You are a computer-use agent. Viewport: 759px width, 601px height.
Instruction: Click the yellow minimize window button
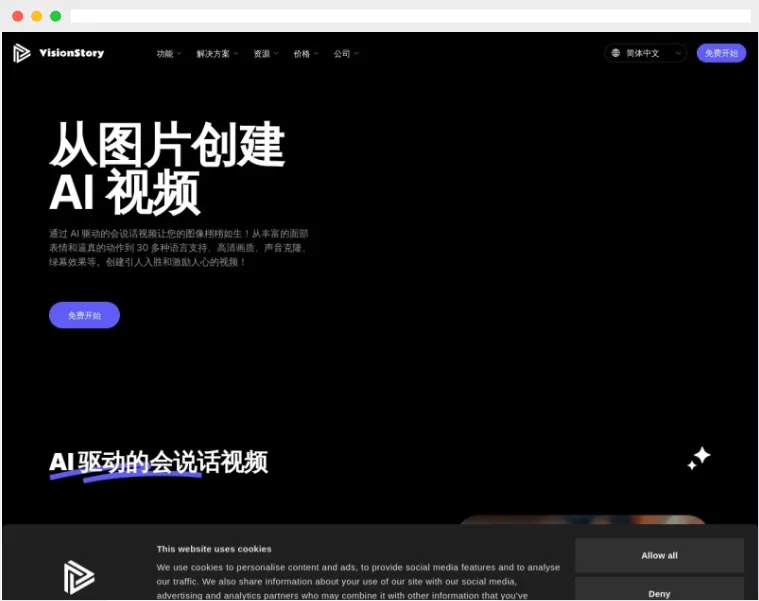point(36,16)
